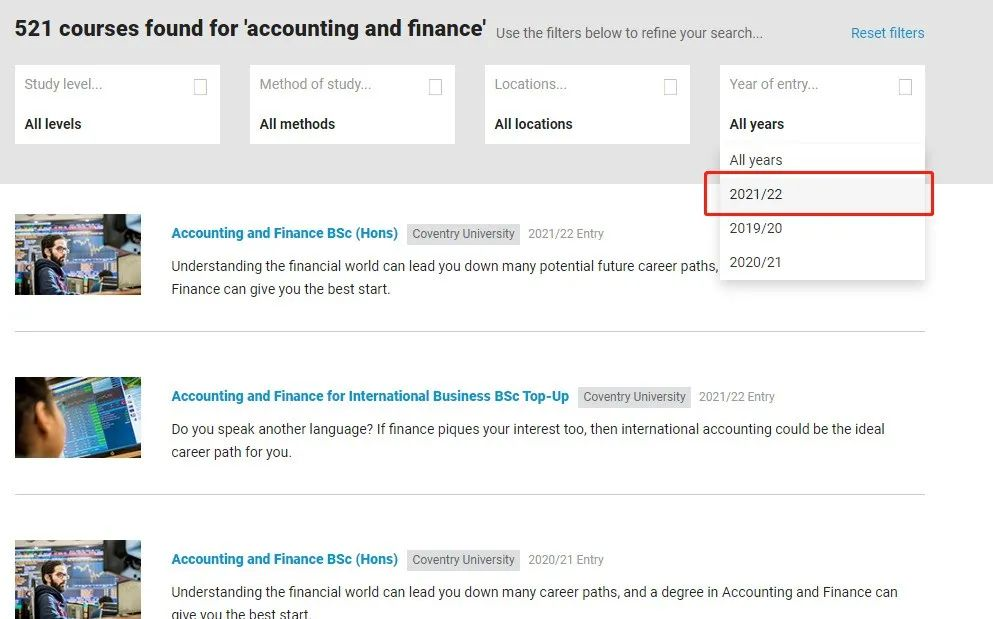The height and width of the screenshot is (619, 993).
Task: Click the Year of entry dropdown
Action: coord(822,104)
